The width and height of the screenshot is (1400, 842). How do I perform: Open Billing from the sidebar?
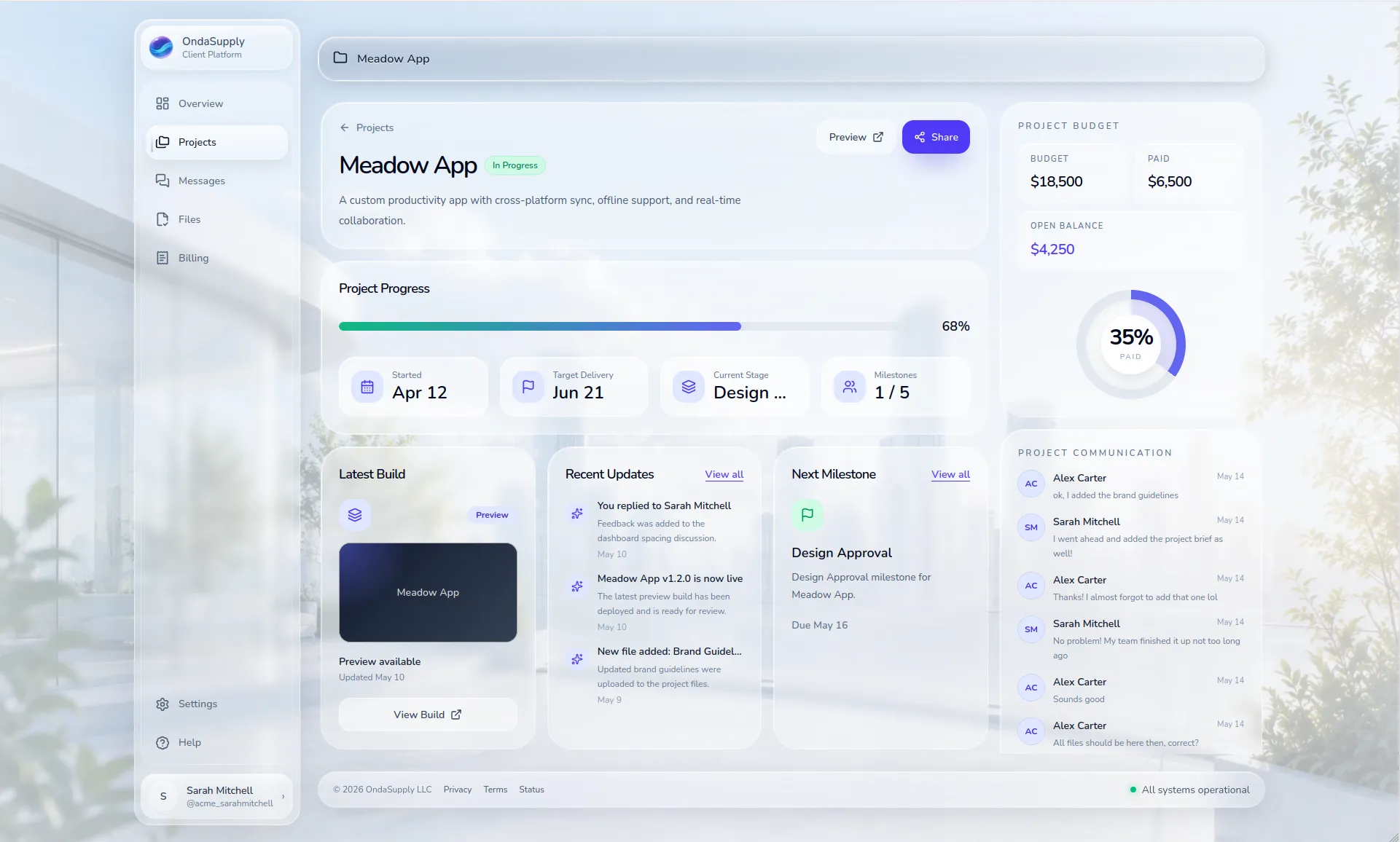coord(218,258)
